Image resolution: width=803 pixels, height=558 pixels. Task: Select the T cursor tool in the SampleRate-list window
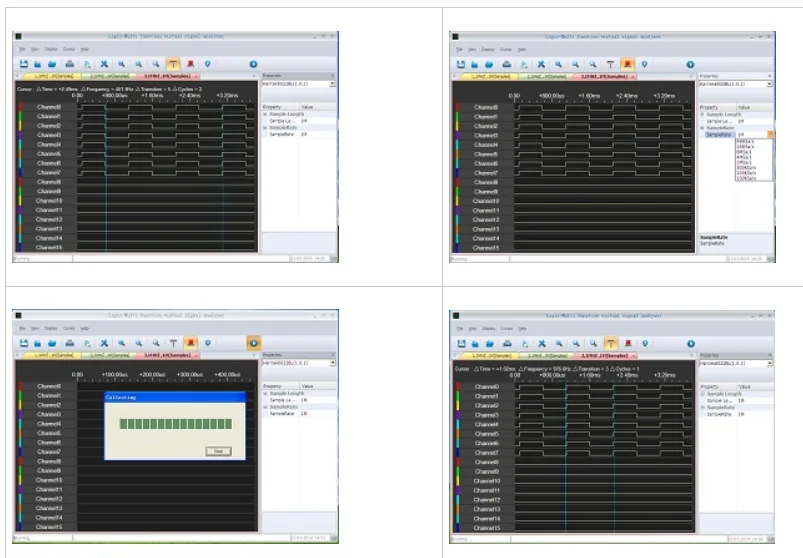(x=610, y=65)
